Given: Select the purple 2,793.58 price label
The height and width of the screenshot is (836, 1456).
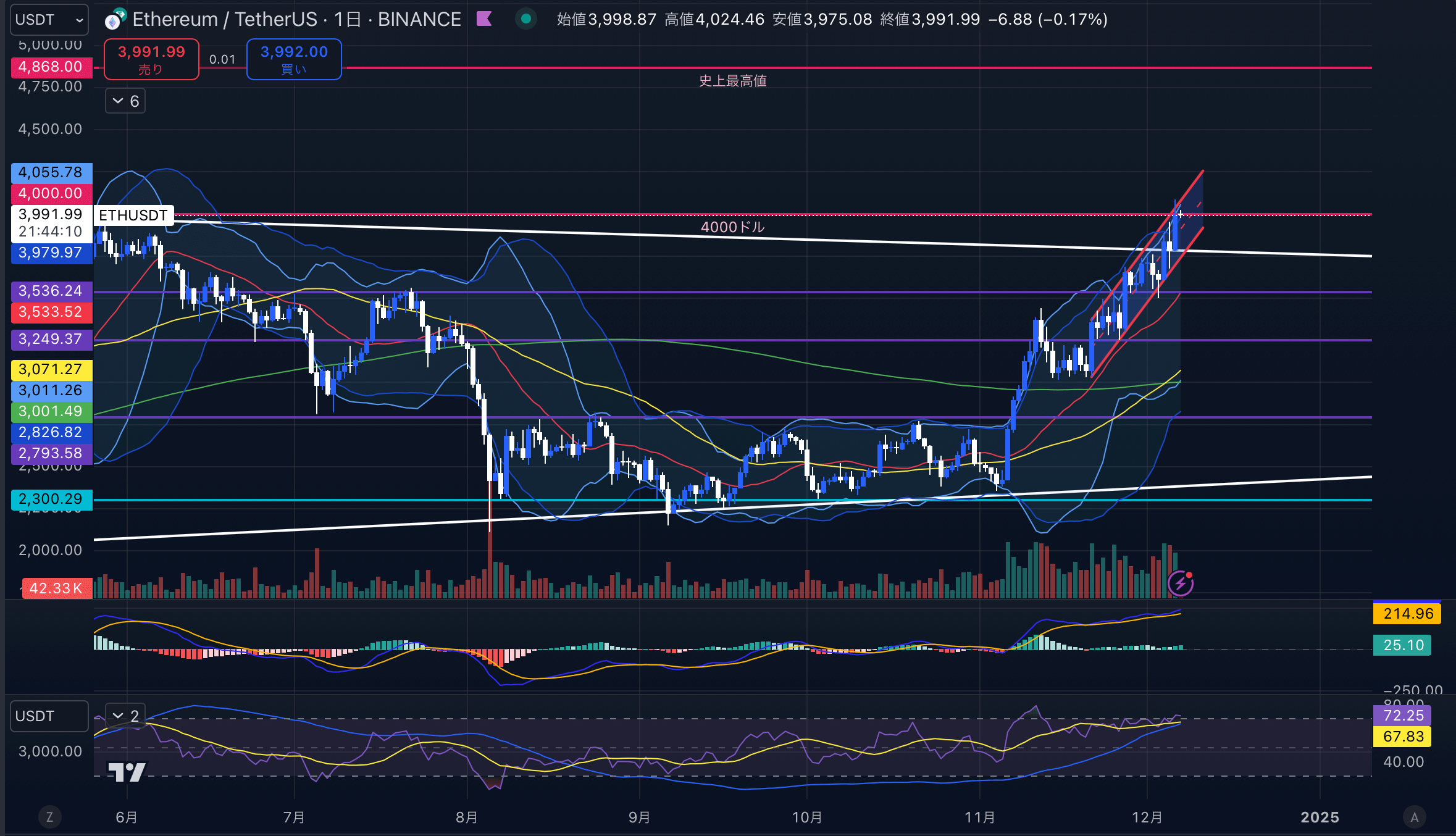Looking at the screenshot, I should [52, 453].
